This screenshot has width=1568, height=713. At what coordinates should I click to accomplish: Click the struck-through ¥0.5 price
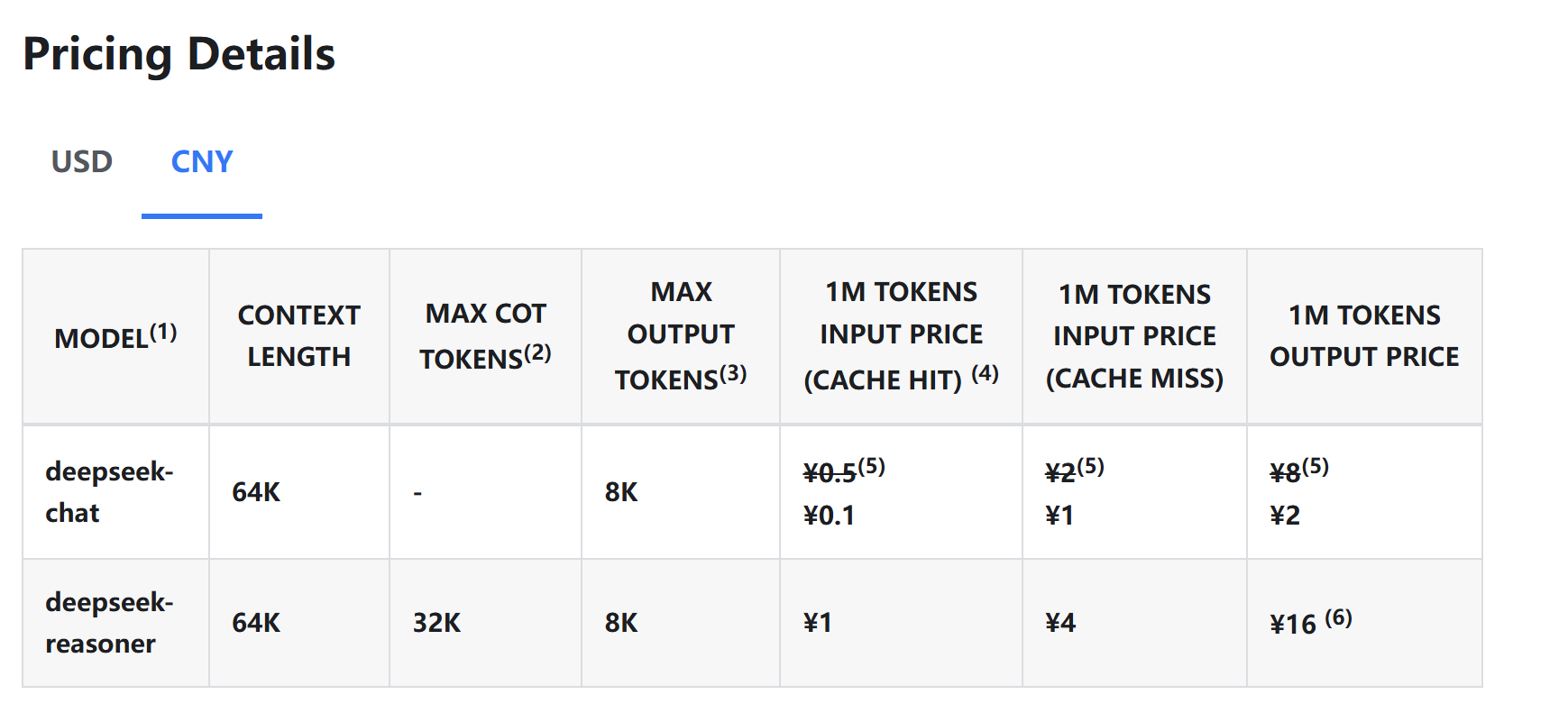(x=830, y=472)
